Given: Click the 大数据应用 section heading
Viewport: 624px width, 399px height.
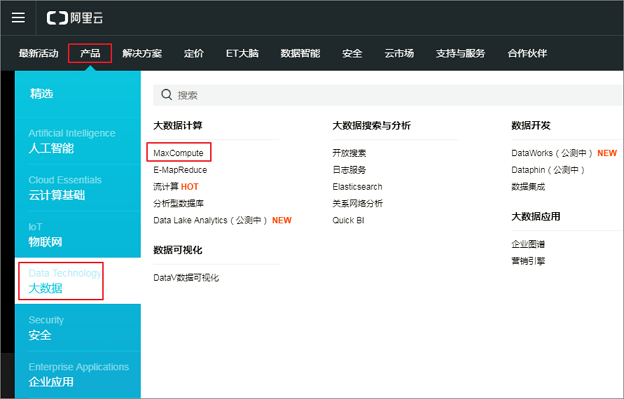Looking at the screenshot, I should (x=536, y=217).
